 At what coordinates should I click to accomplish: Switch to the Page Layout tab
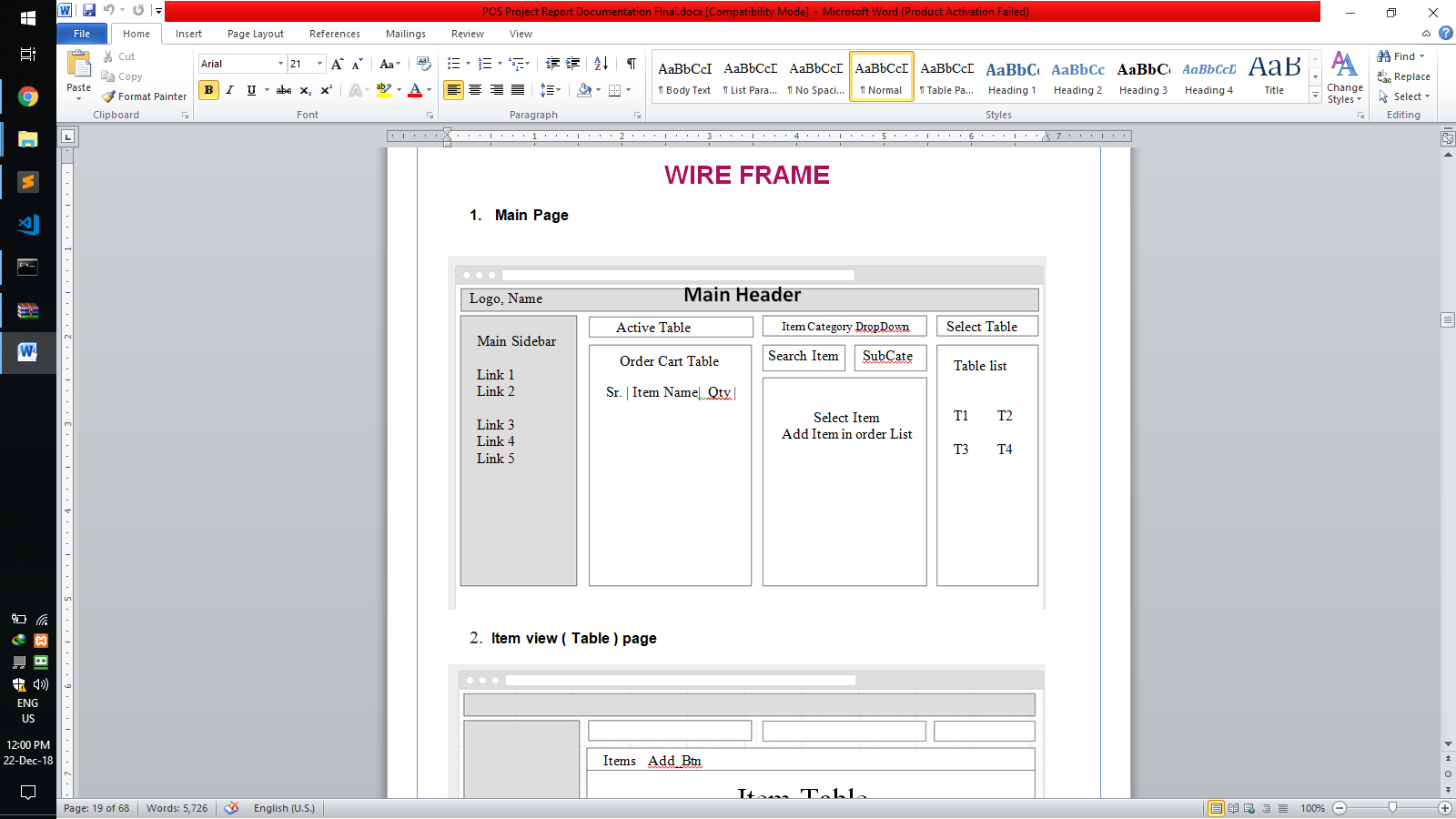coord(255,34)
